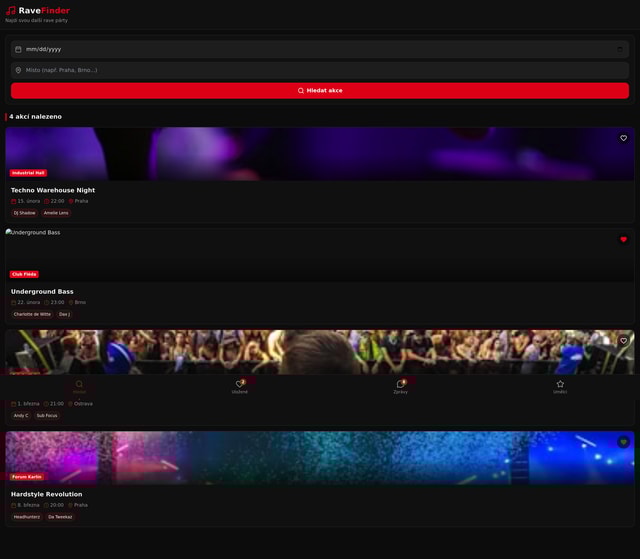The height and width of the screenshot is (559, 640).
Task: Open the Techno Warehouse Night title
Action: 53,190
